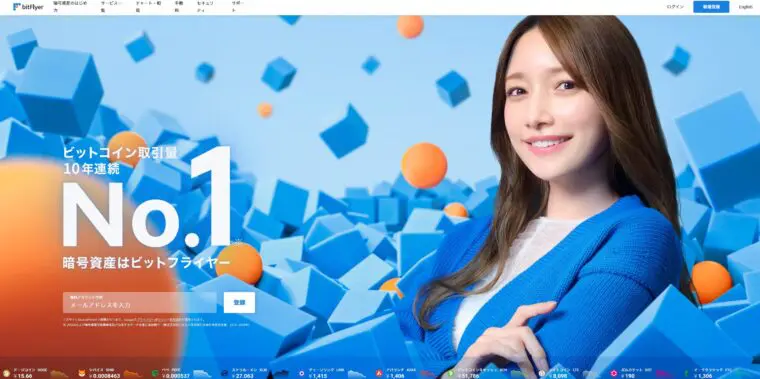Open the Shiba Inu price sparkline chart

point(132,374)
